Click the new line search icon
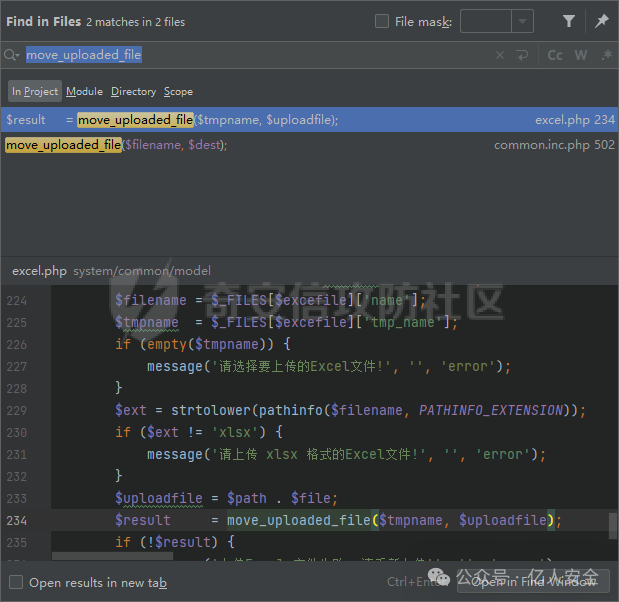This screenshot has height=602, width=619. [x=522, y=55]
